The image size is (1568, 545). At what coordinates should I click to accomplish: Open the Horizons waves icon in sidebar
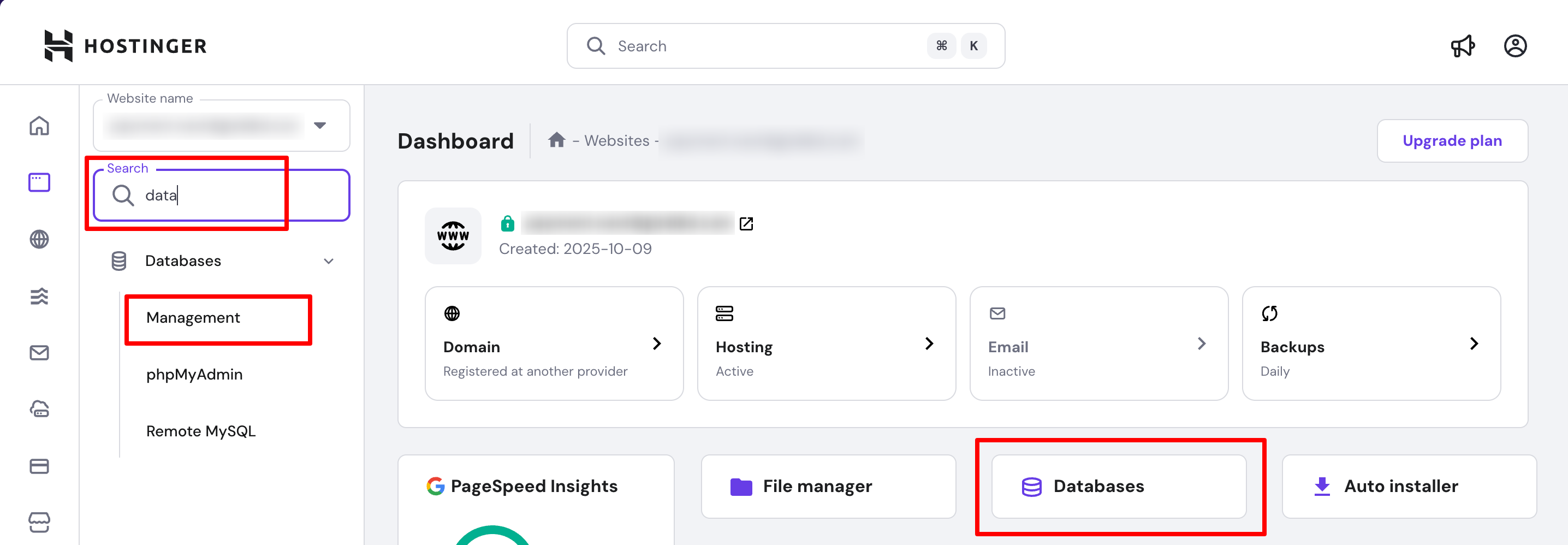point(39,296)
